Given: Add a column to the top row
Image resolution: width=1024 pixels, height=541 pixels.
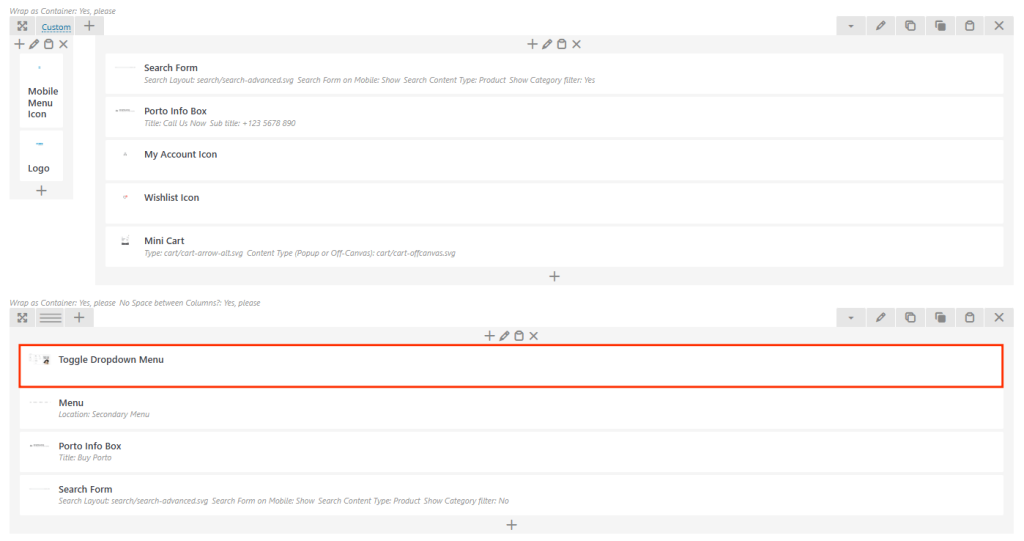Looking at the screenshot, I should pyautogui.click(x=89, y=26).
